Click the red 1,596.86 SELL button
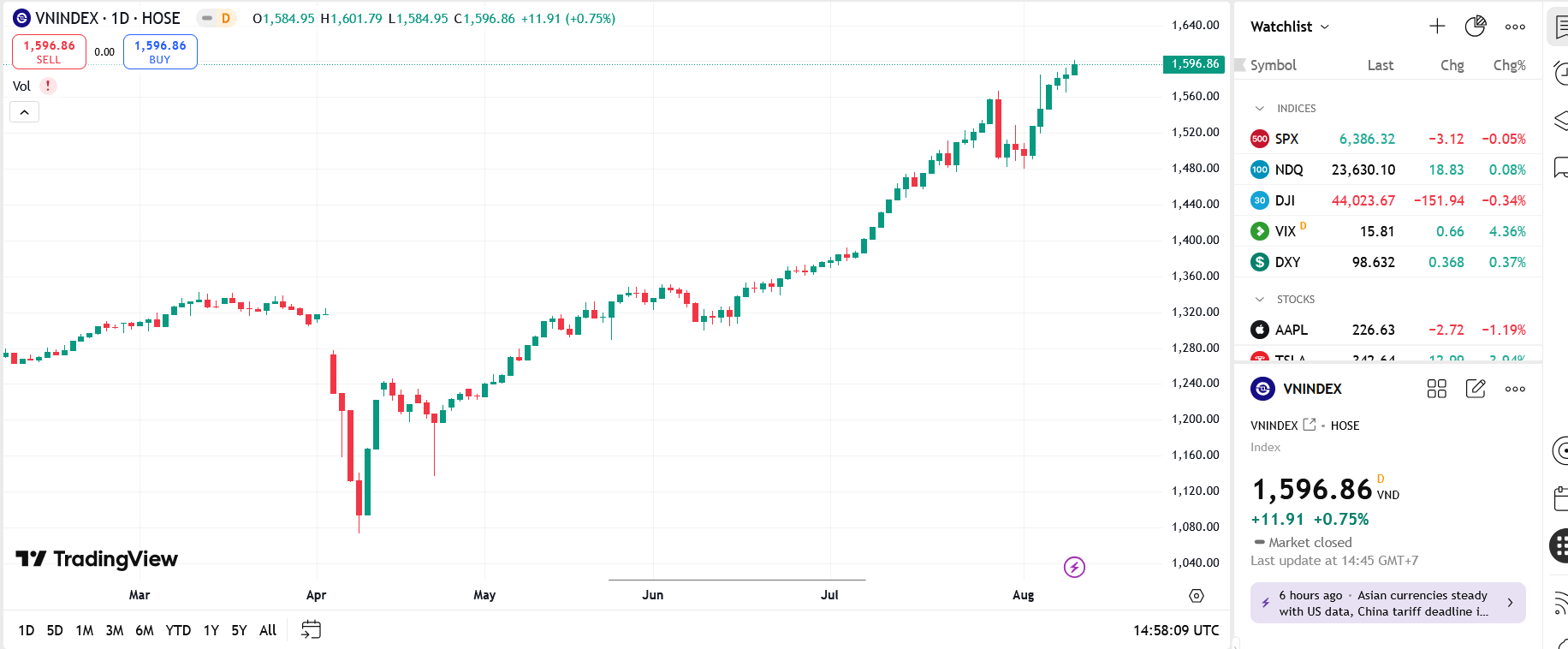The image size is (1568, 649). pyautogui.click(x=49, y=51)
